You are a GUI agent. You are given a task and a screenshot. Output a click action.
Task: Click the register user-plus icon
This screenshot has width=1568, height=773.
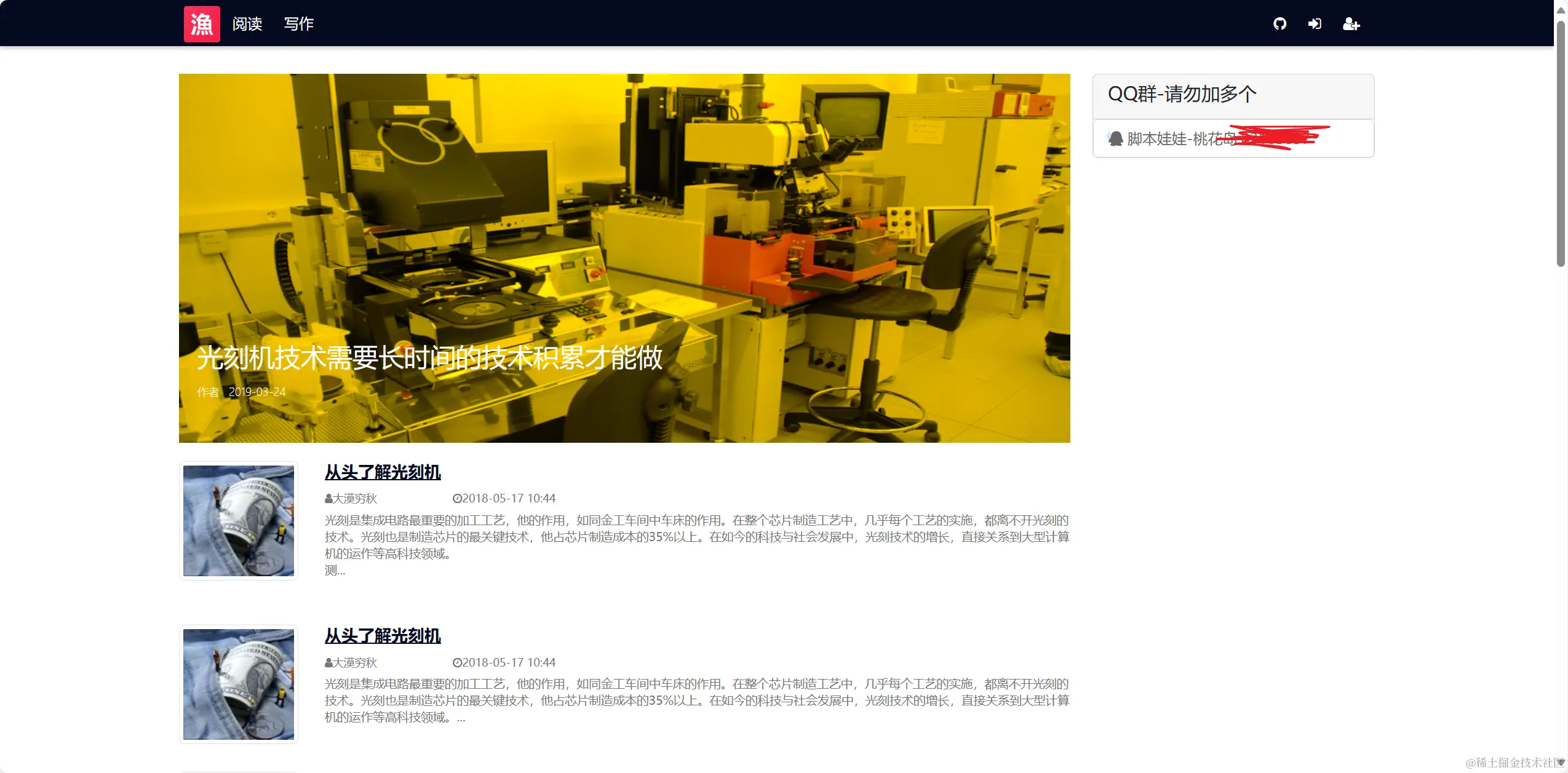coord(1351,24)
